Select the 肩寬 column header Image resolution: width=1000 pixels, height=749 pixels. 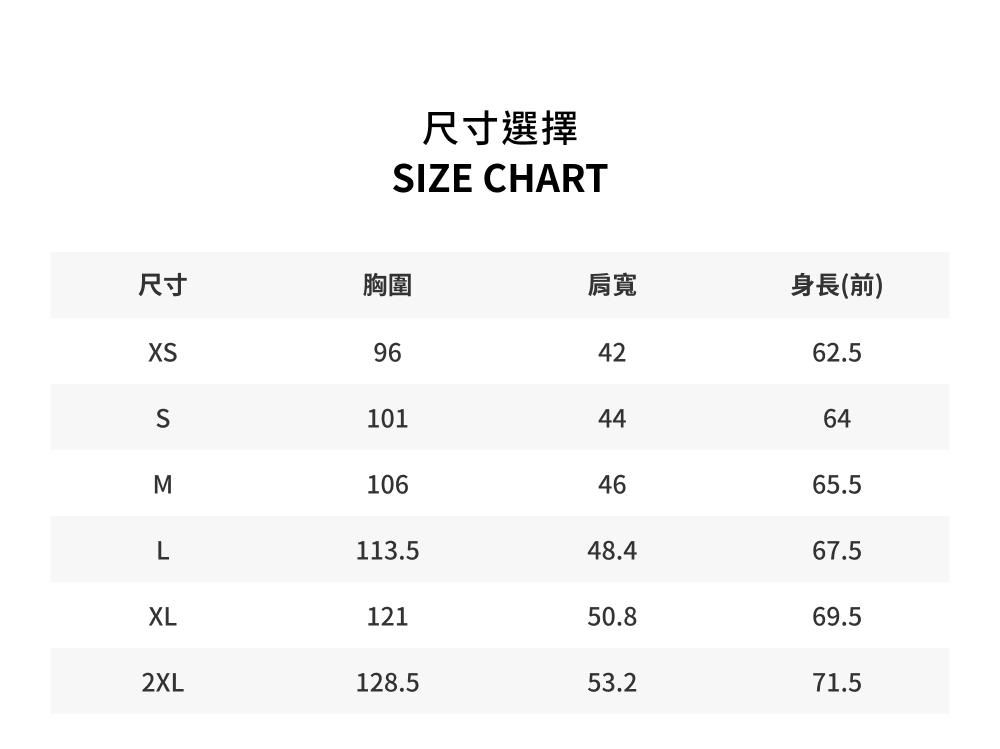611,286
